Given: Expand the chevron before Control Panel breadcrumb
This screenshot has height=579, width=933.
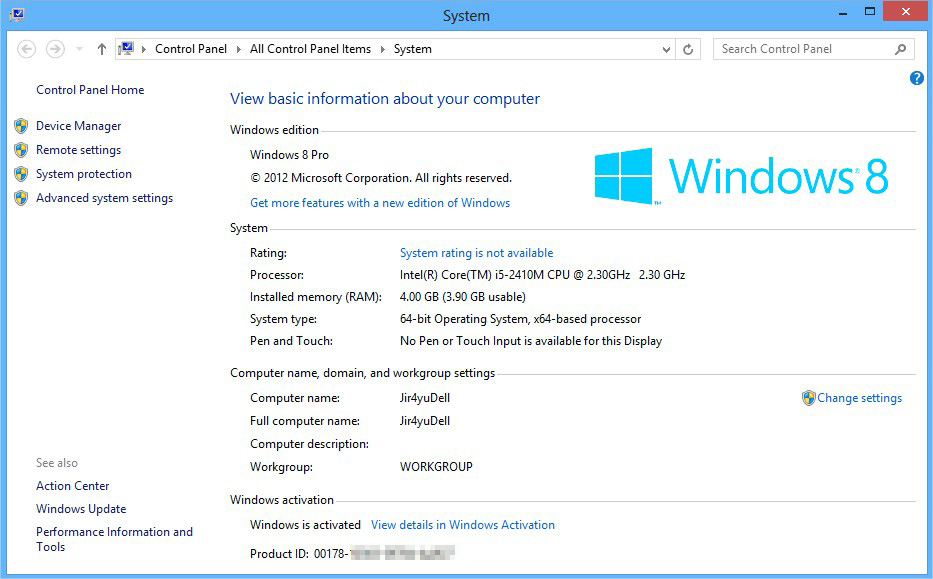Looking at the screenshot, I should [143, 49].
